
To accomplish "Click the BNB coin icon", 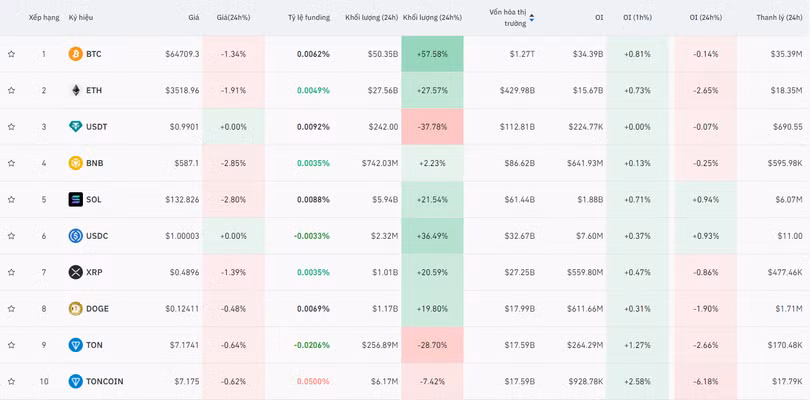I will (75, 163).
